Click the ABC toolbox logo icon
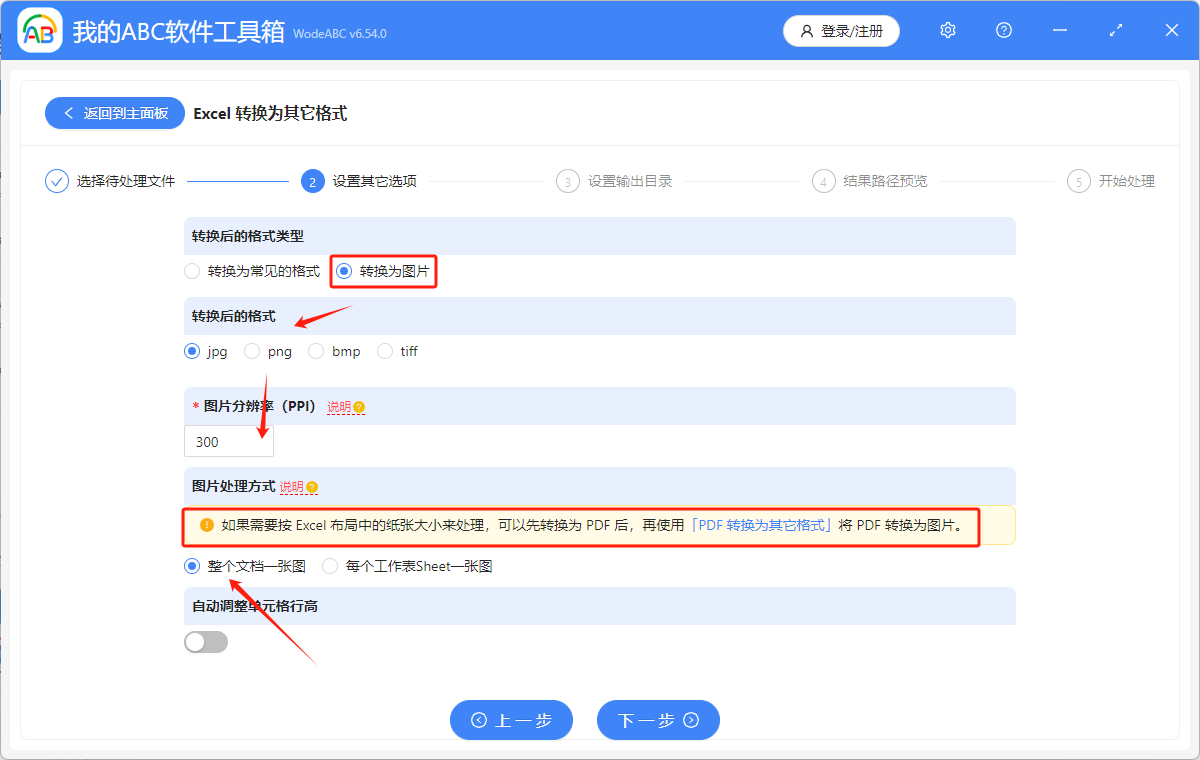 pos(39,30)
